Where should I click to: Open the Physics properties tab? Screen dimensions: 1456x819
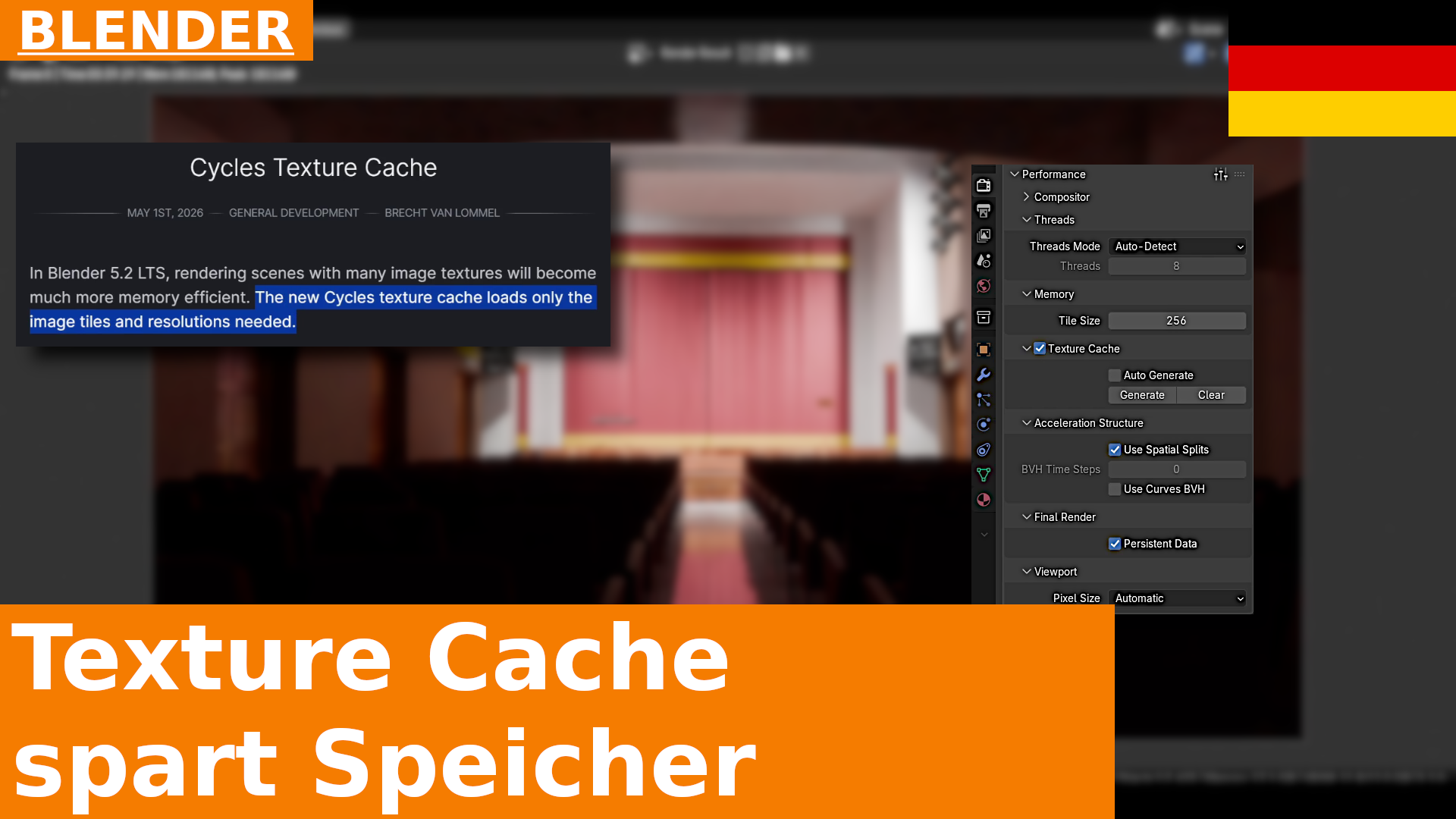tap(984, 425)
